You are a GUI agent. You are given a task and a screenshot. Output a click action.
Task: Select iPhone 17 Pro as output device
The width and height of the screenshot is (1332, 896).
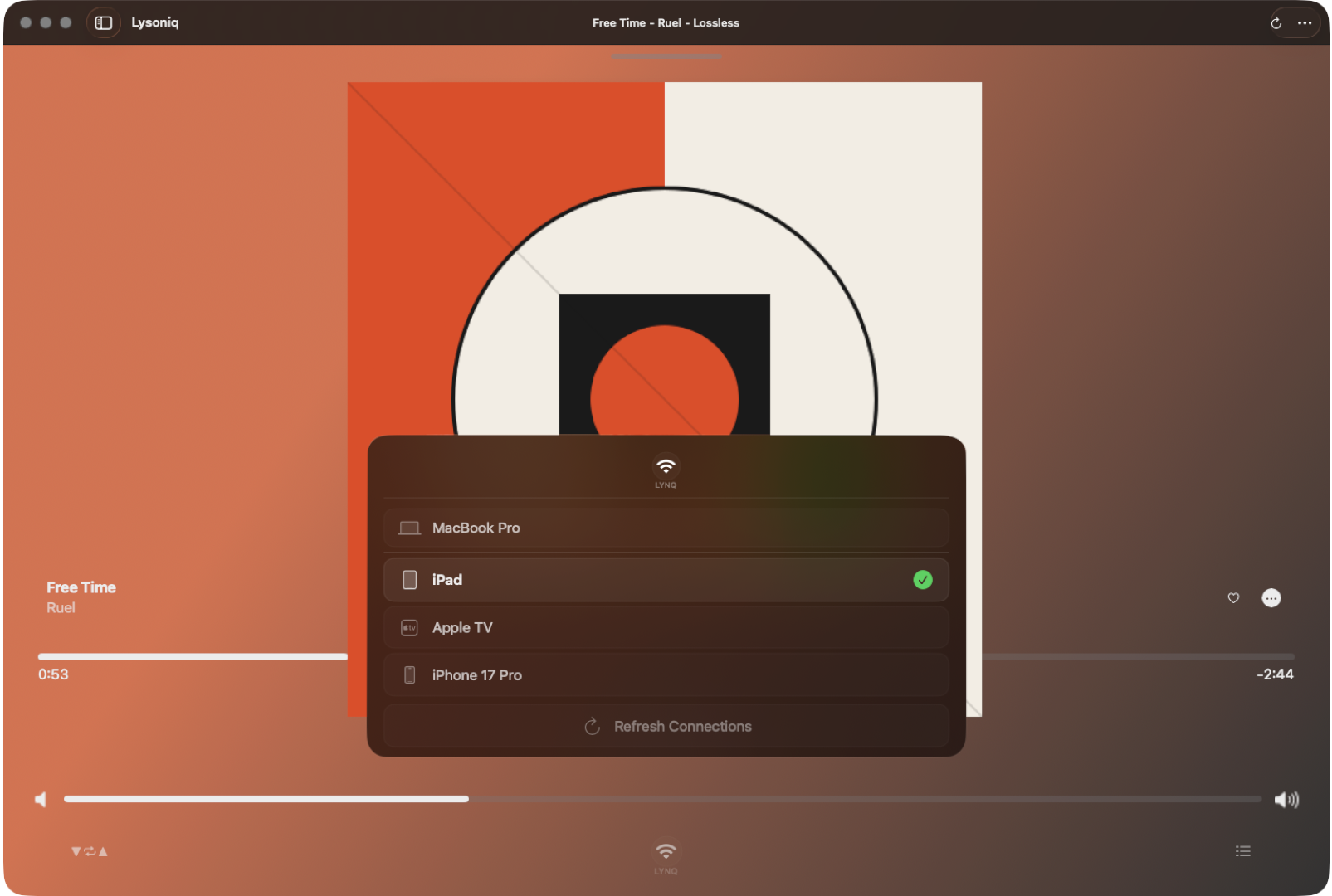coord(666,674)
